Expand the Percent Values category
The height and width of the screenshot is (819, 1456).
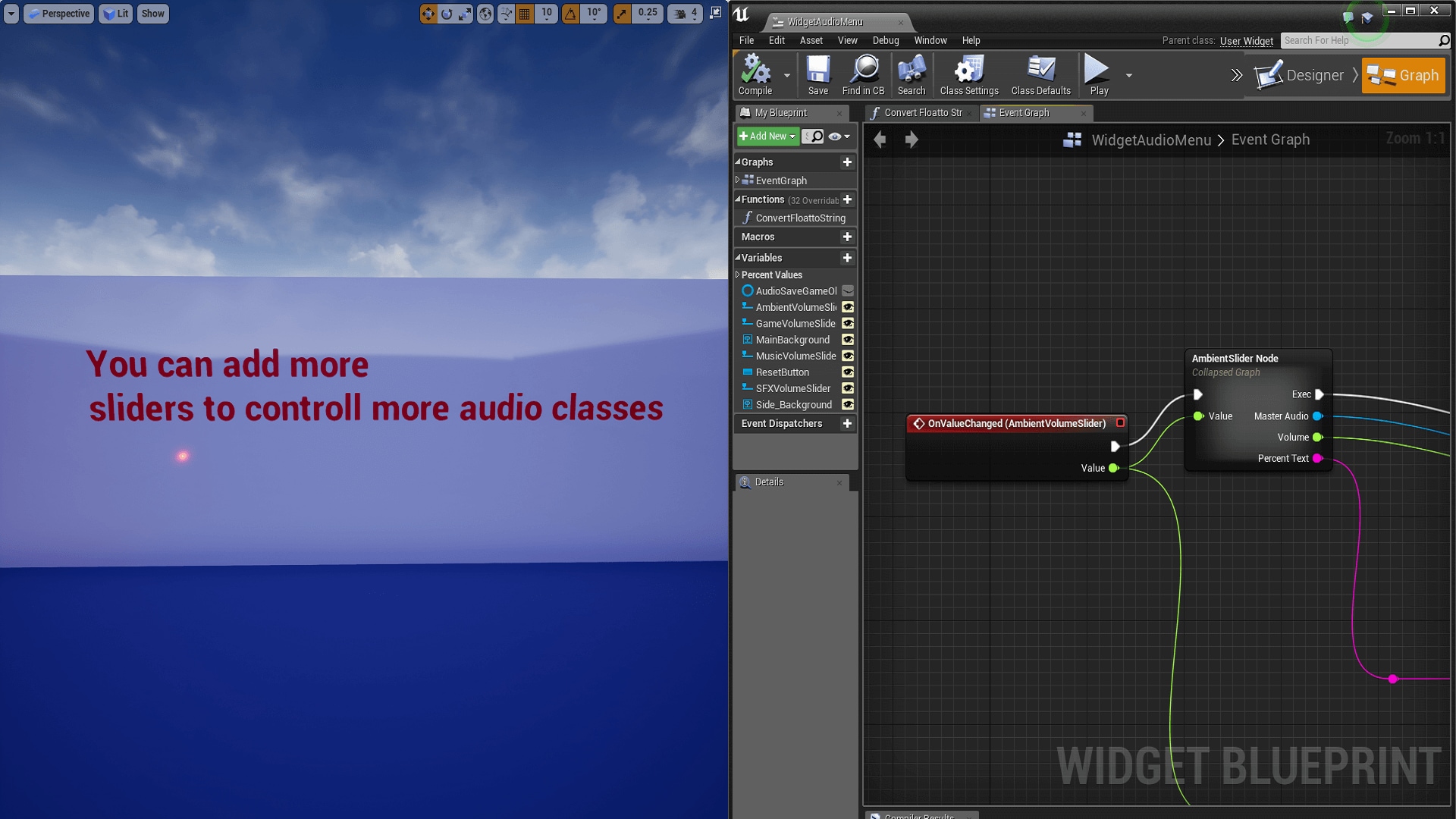(737, 275)
